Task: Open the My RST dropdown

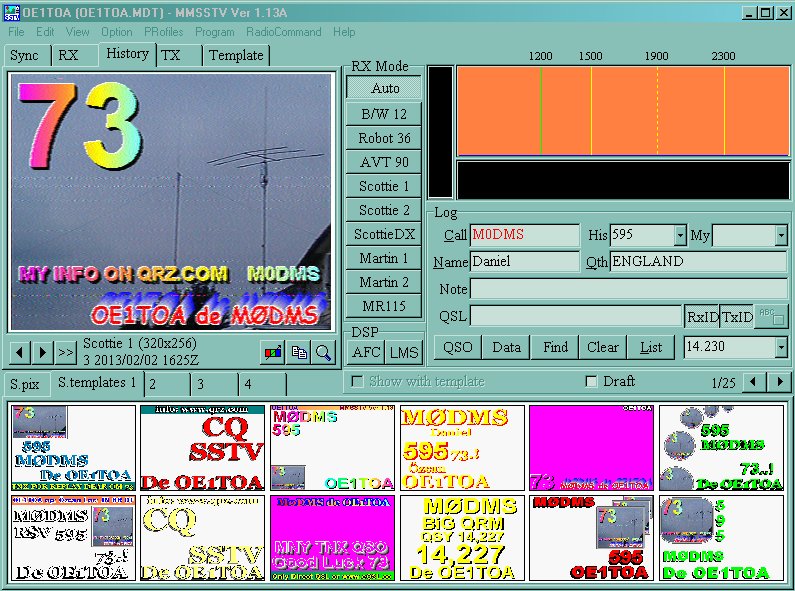Action: [780, 235]
